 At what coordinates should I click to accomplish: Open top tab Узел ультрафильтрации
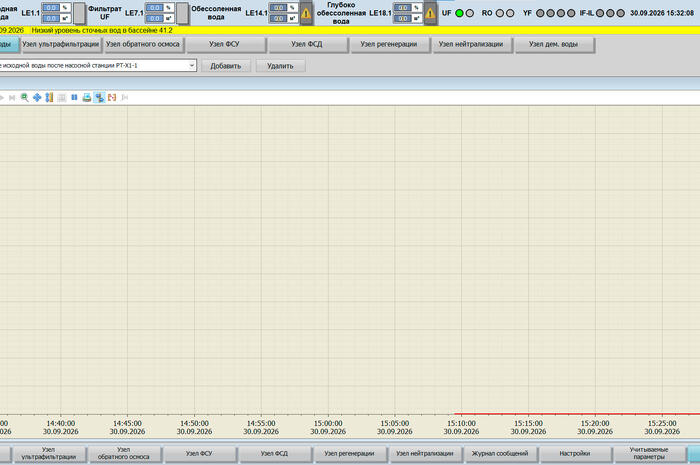(x=61, y=45)
